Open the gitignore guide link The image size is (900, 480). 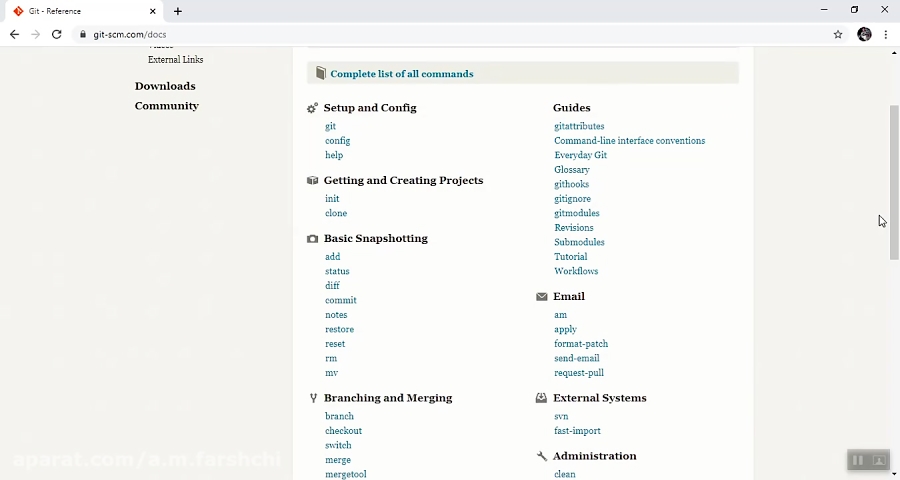tap(572, 199)
